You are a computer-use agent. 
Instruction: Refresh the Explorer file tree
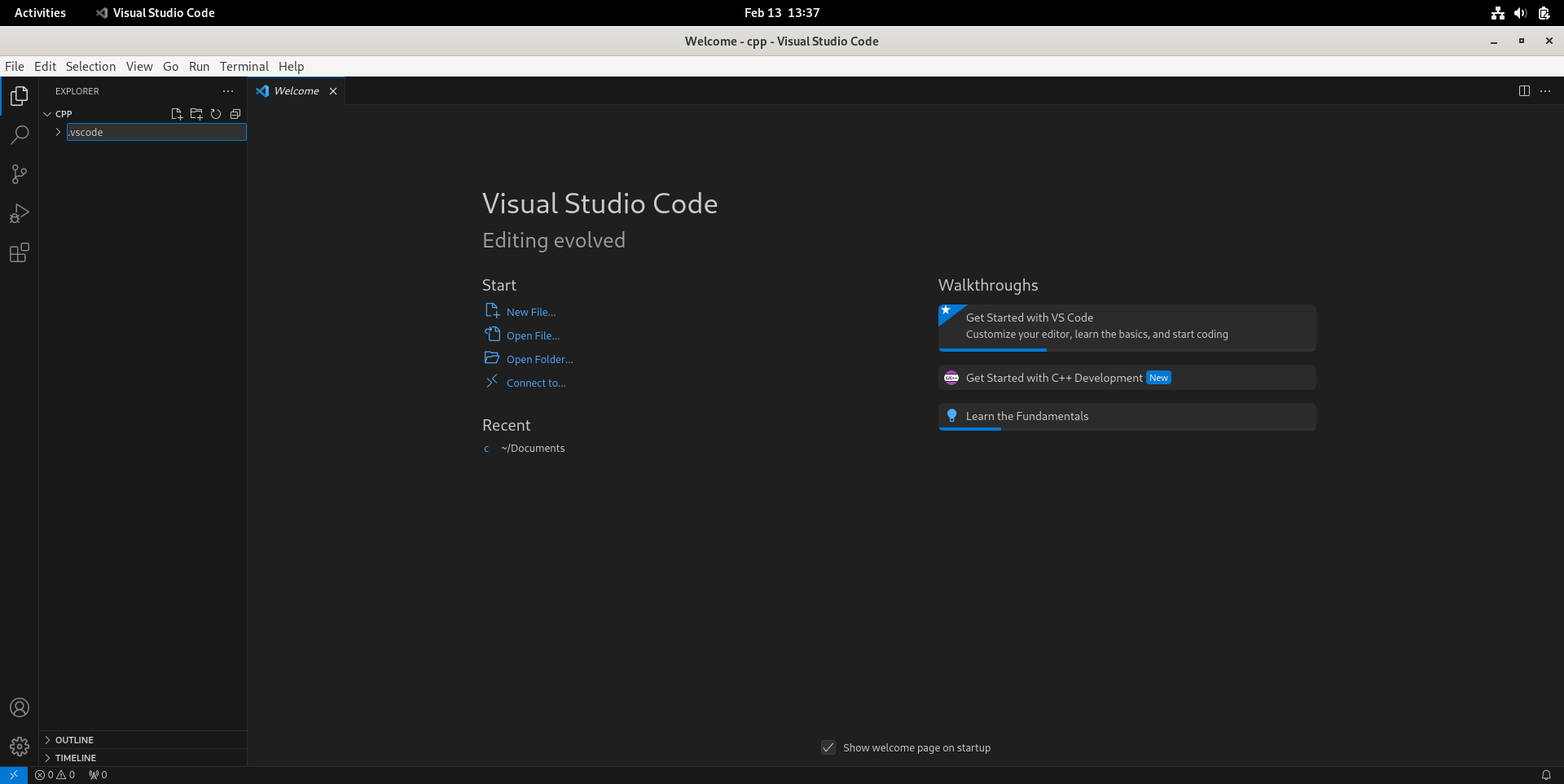216,114
